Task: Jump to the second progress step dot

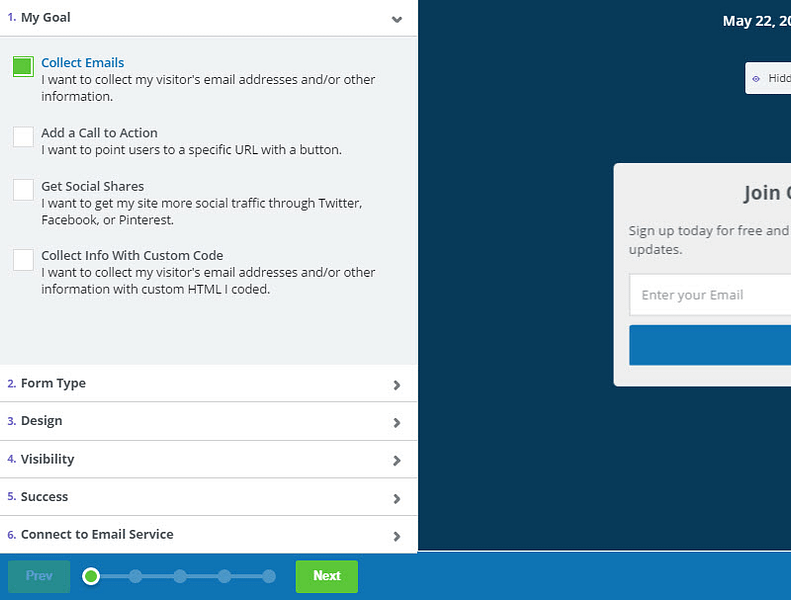Action: click(x=135, y=576)
